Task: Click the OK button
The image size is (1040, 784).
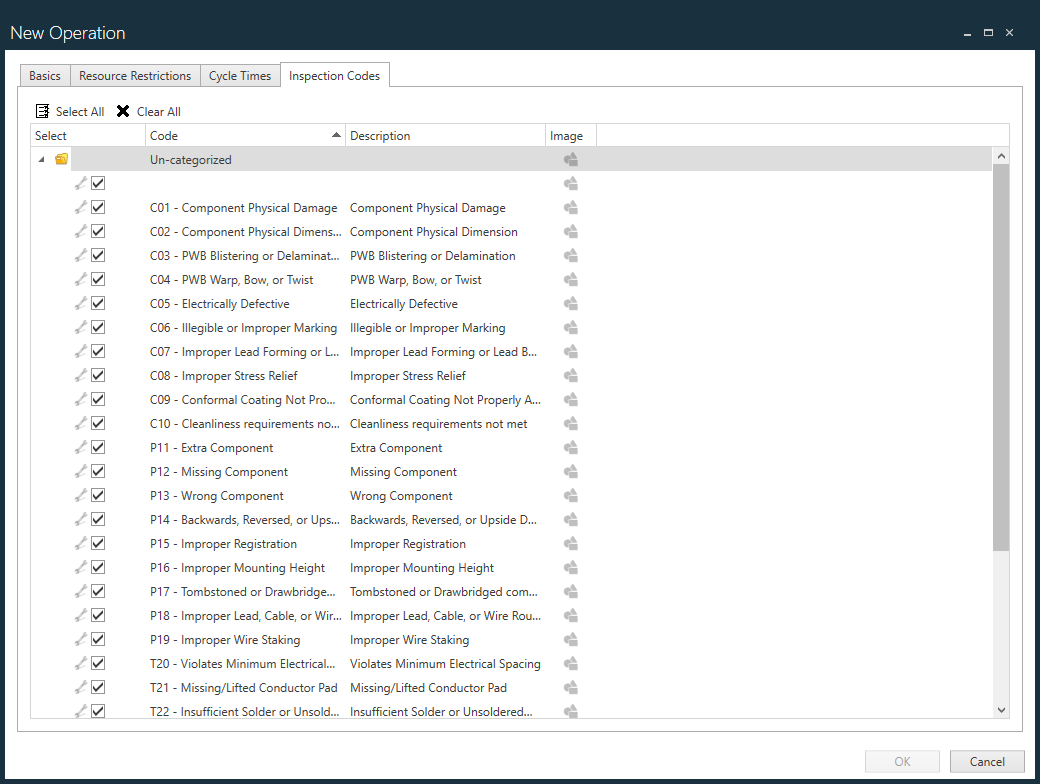Action: tap(902, 761)
